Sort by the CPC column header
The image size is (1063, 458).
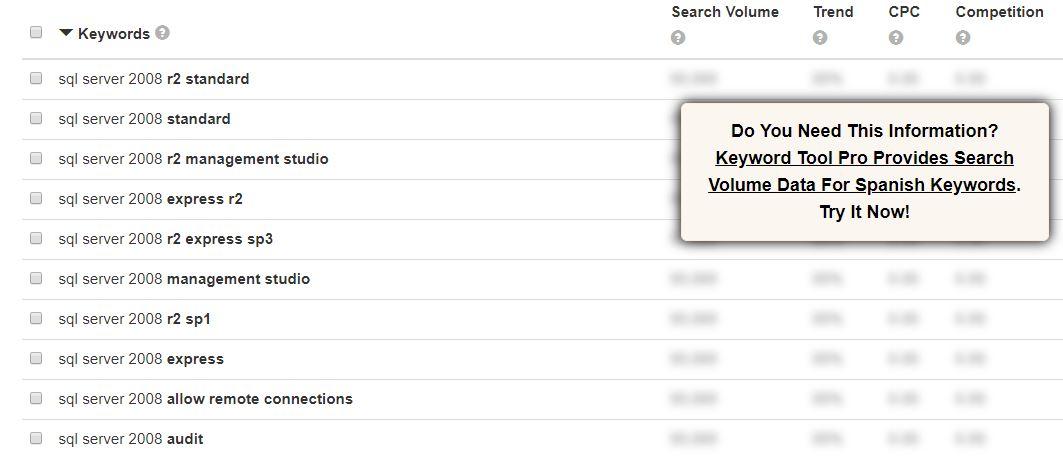click(x=904, y=12)
